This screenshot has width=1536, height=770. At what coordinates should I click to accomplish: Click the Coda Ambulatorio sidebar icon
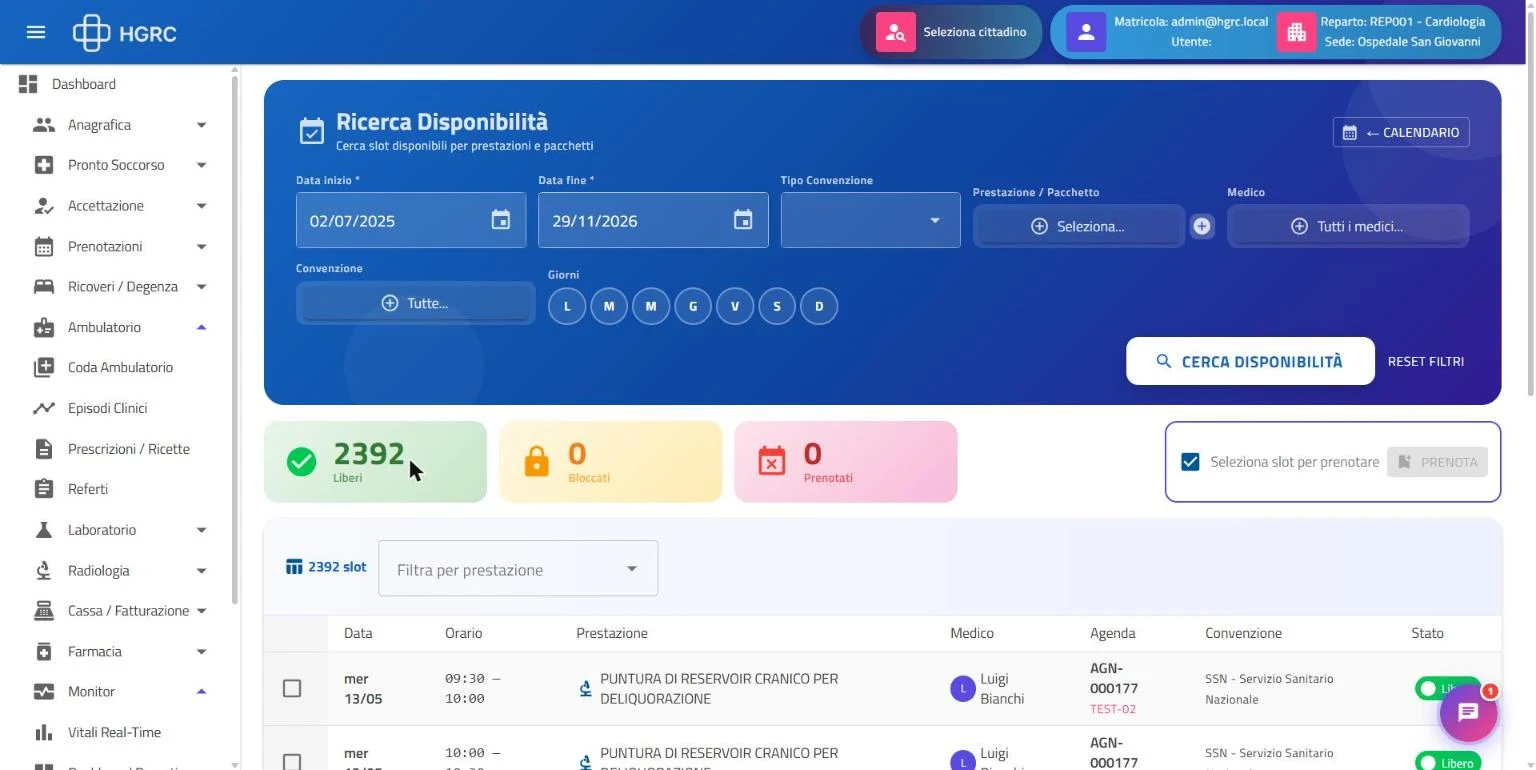click(x=44, y=367)
